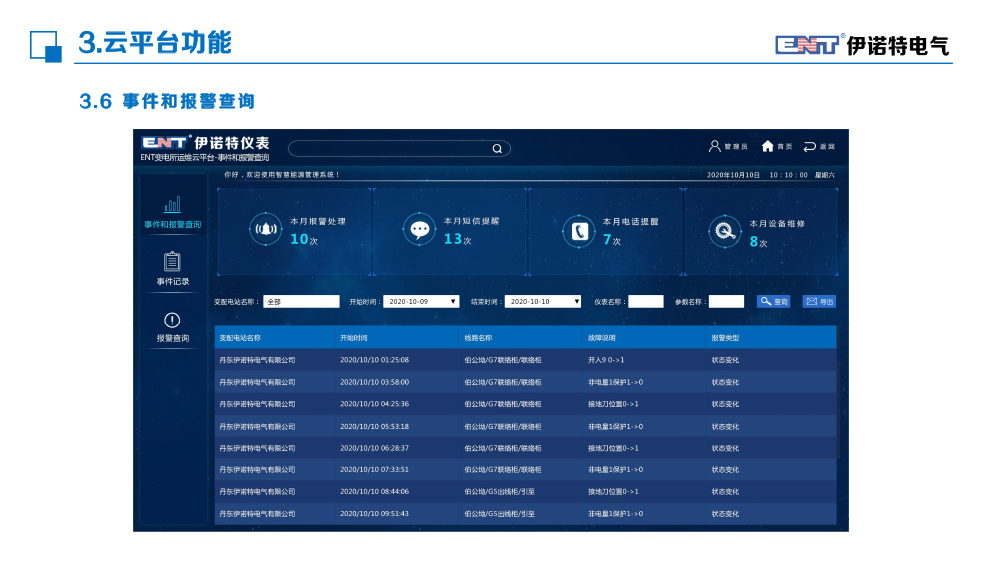Click the 本月电话提醒 phone icon
This screenshot has width=1000, height=563.
579,231
